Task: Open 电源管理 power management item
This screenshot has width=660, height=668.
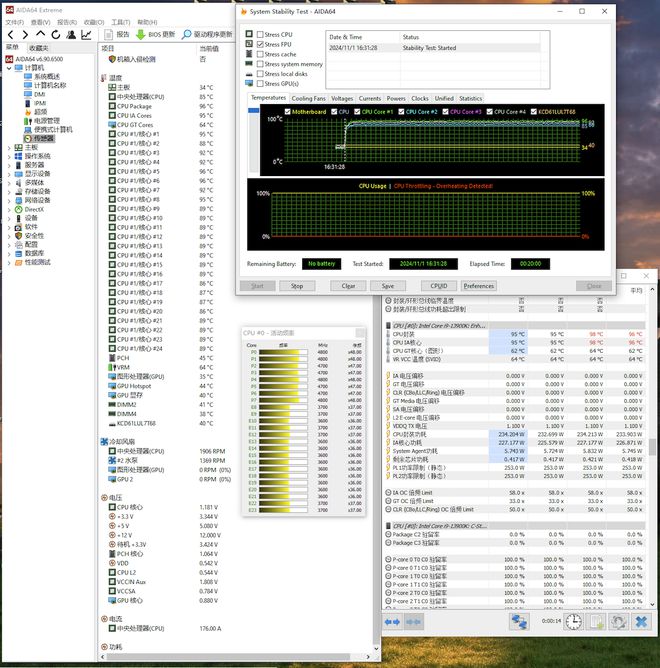Action: coord(47,121)
